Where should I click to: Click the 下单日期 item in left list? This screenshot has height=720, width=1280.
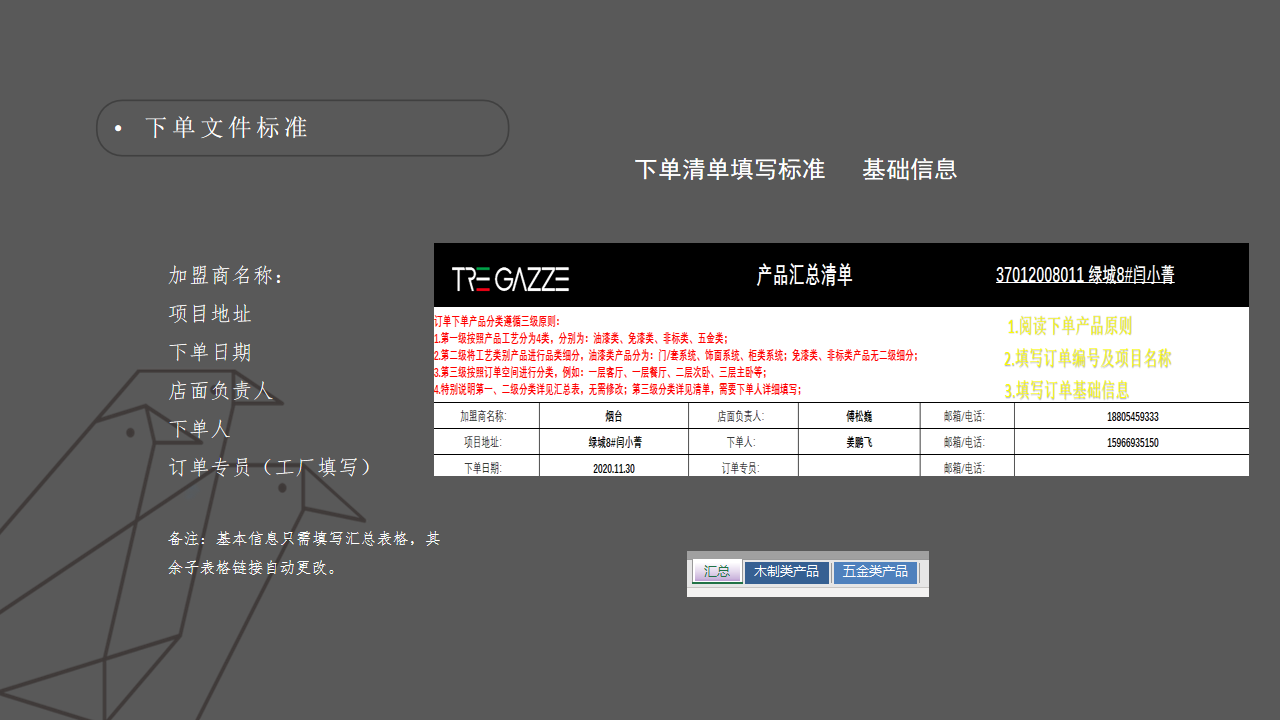[210, 352]
